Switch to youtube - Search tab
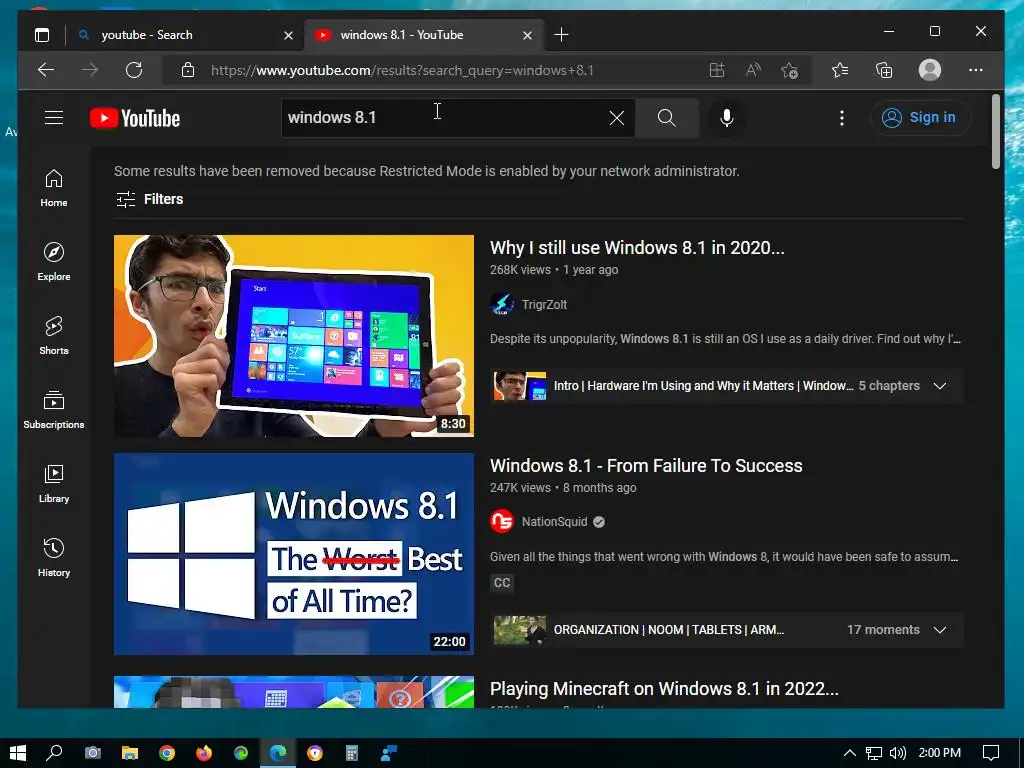The image size is (1024, 768). click(x=185, y=35)
